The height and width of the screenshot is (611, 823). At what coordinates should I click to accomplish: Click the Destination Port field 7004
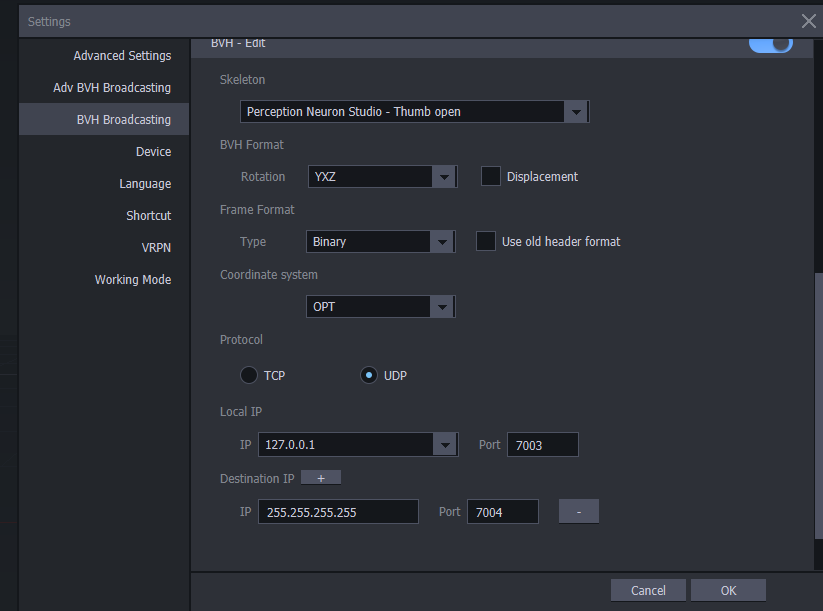tap(503, 512)
